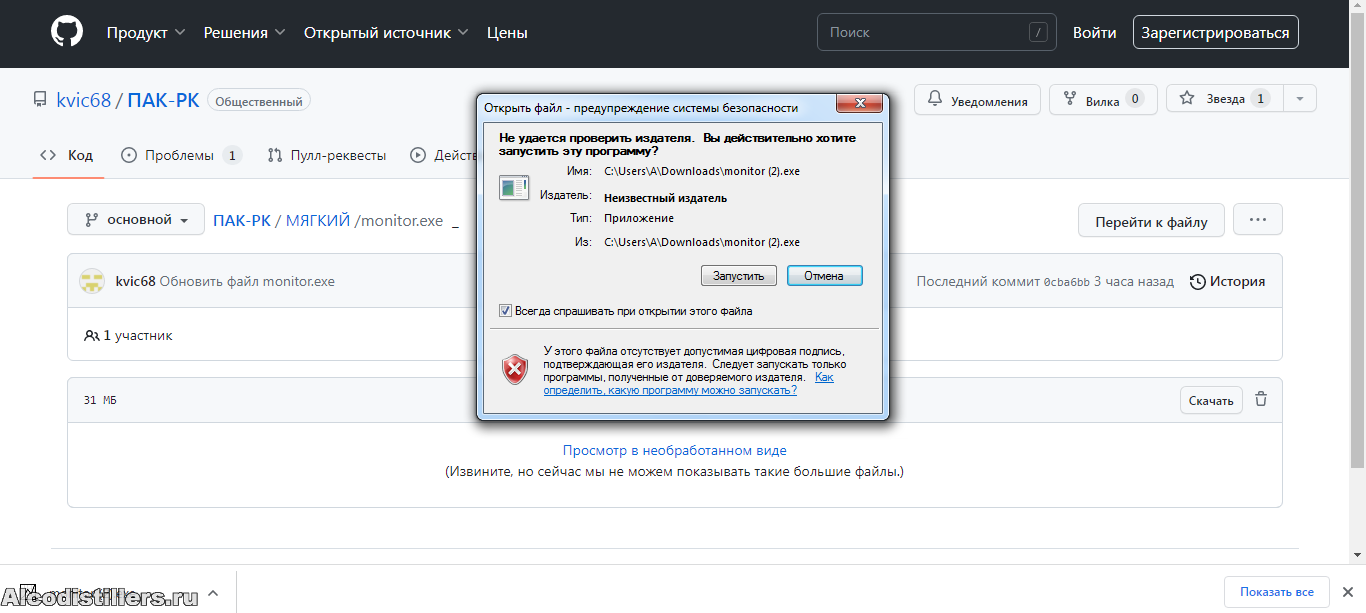This screenshot has height=613, width=1366.
Task: Click the red shield warning icon in dialog
Action: (515, 369)
